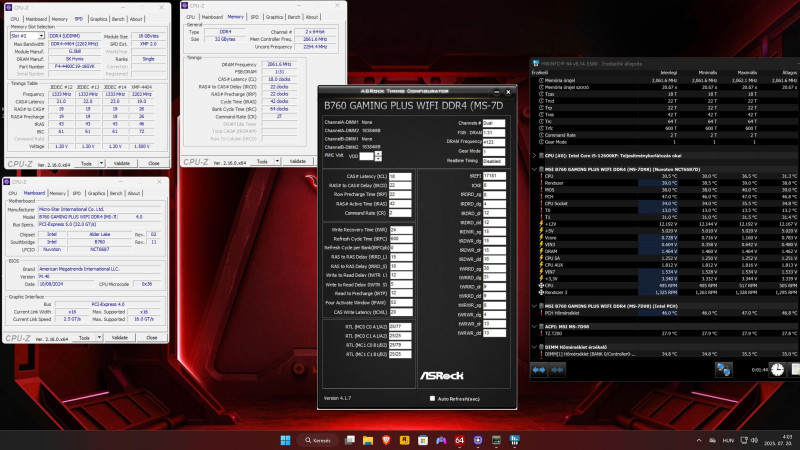Open the volume speaker tray icon

[x=754, y=440]
